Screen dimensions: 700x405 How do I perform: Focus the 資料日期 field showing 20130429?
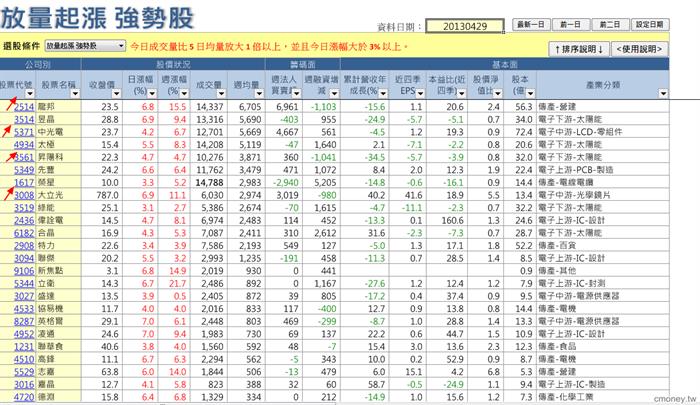click(x=465, y=26)
